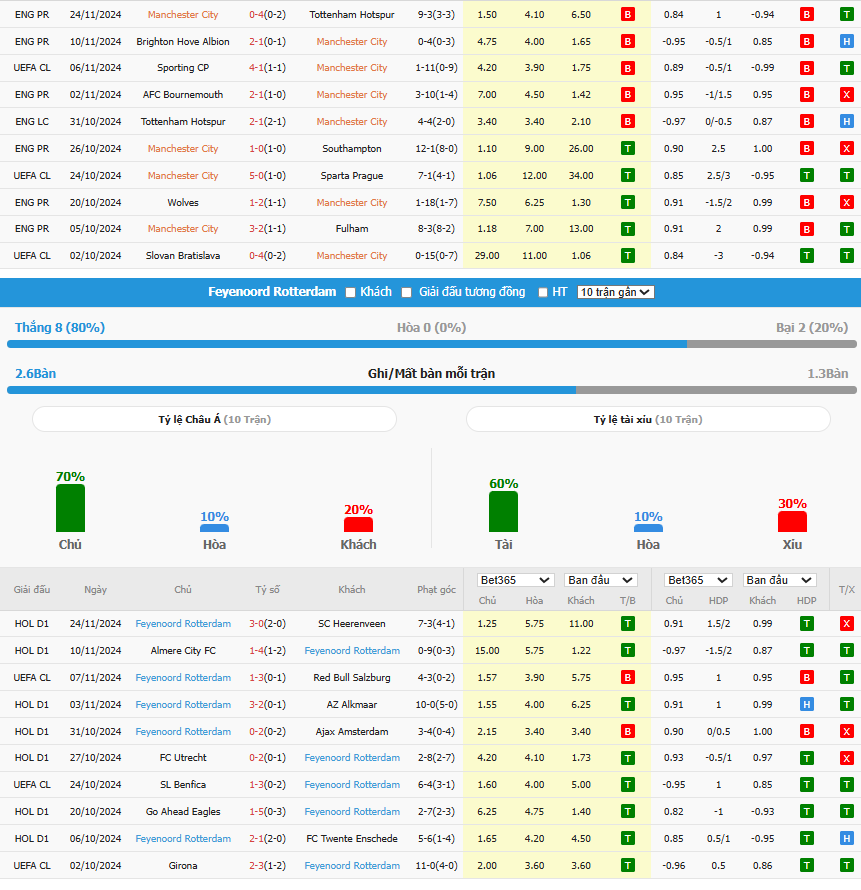Viewport: 861px width, 890px height.
Task: Click the 'Thắng 8 (80%)' label
Action: tap(60, 328)
